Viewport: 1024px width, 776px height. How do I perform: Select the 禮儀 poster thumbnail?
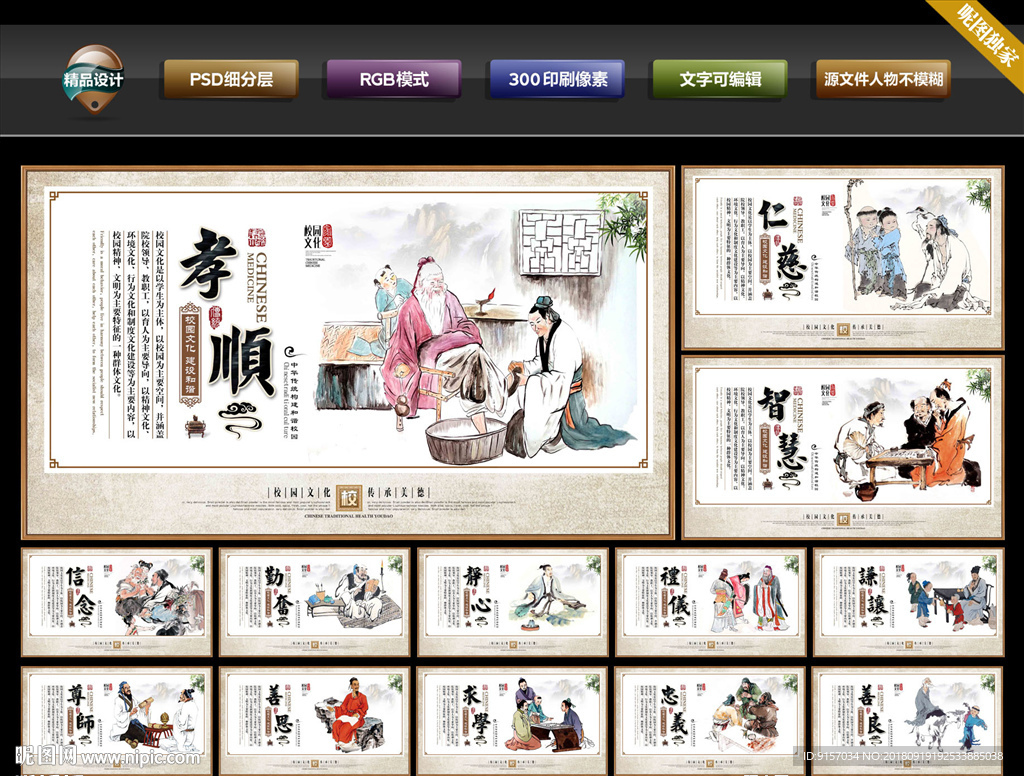click(711, 602)
